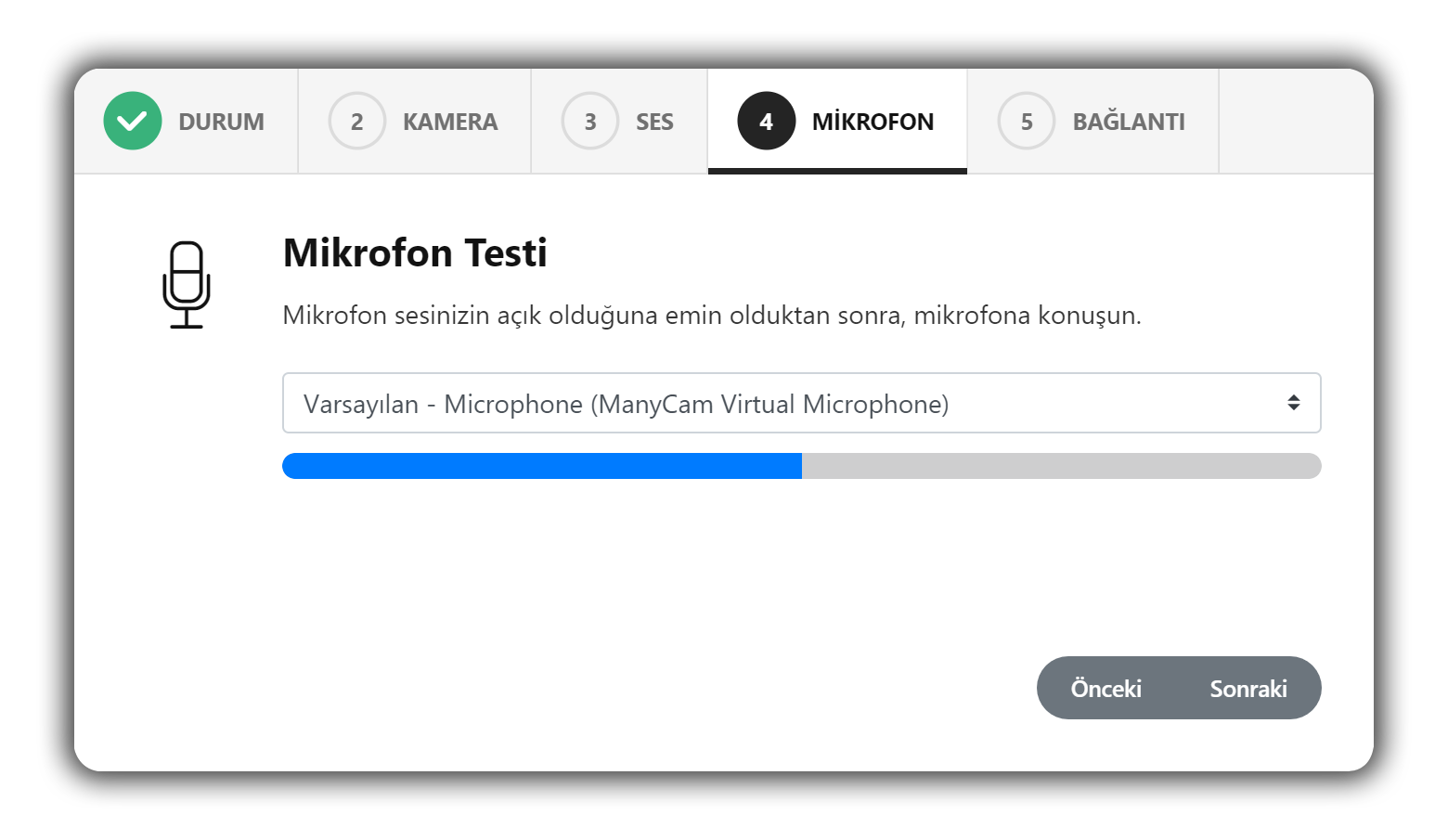Screen dimensions: 1448x840
Task: Click the gray unfilled level bar portion
Action: coord(1062,466)
